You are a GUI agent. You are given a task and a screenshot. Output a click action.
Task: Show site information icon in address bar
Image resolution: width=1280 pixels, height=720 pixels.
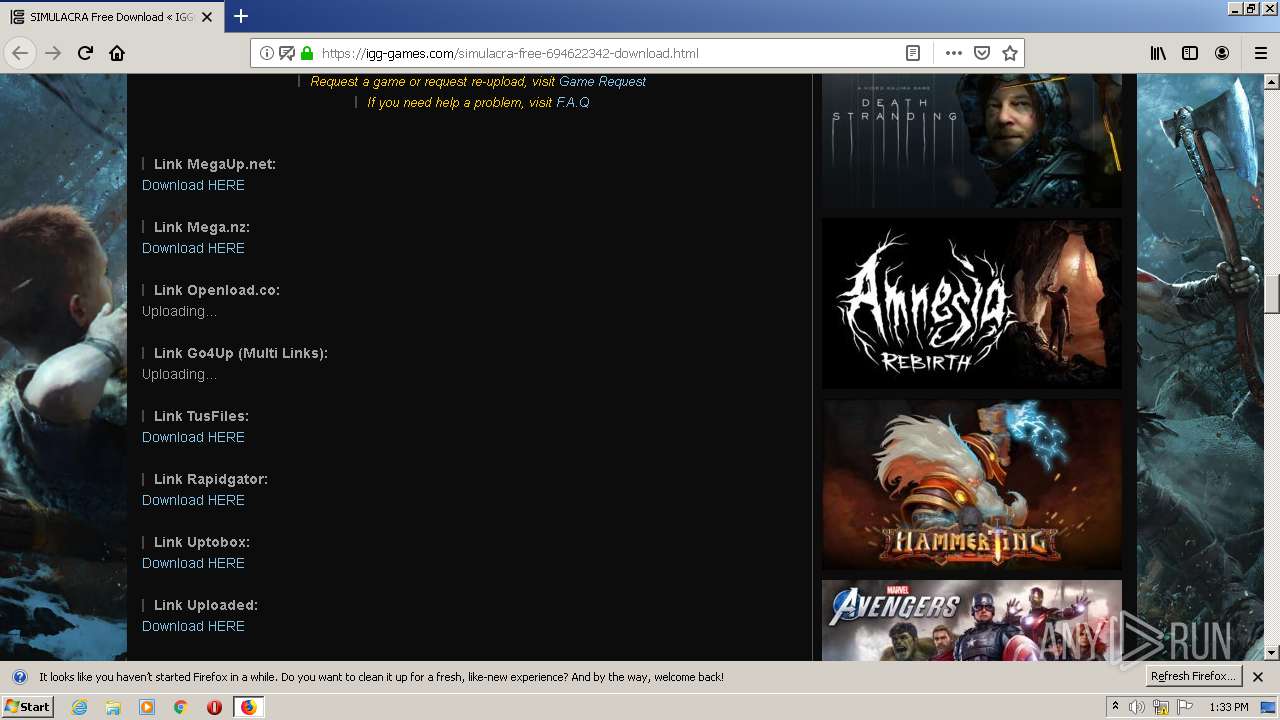[x=267, y=53]
